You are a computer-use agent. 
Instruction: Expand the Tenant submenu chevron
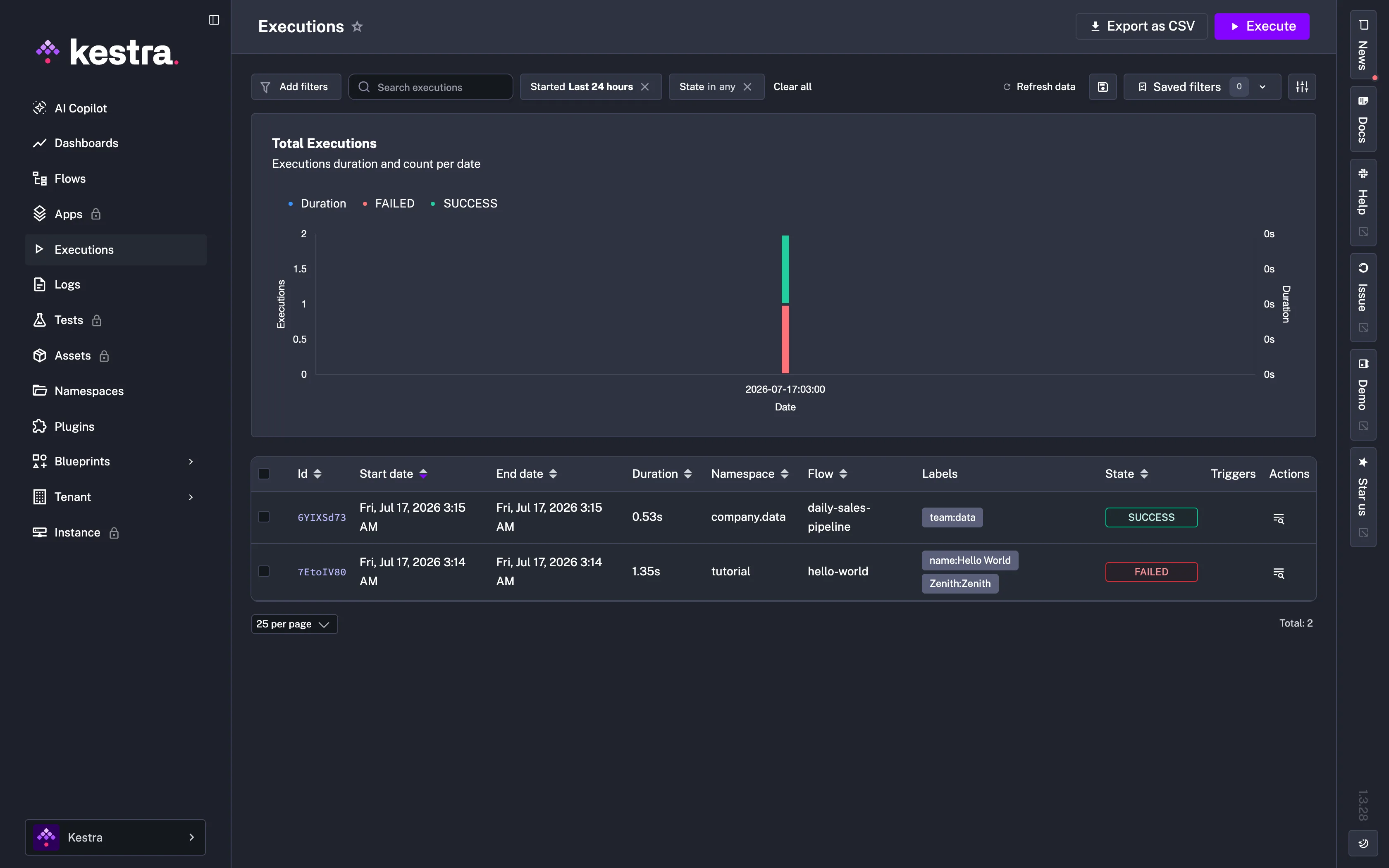(191, 497)
